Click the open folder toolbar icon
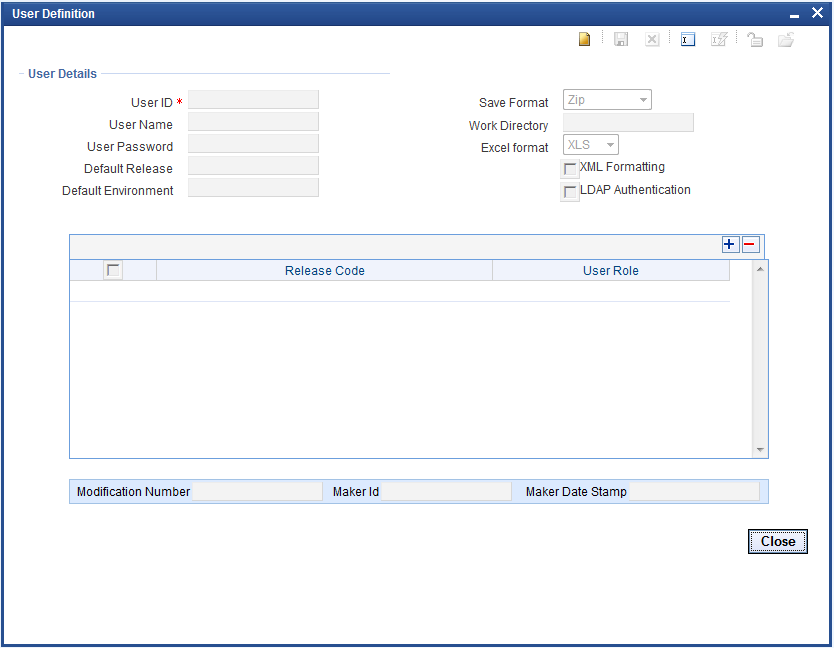 pyautogui.click(x=786, y=39)
